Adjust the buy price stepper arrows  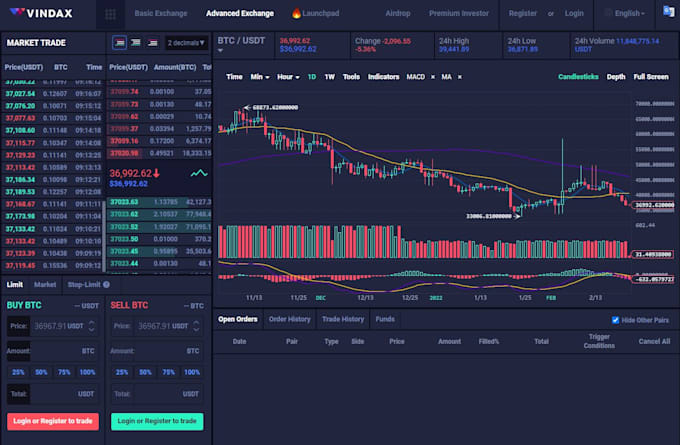tap(92, 326)
